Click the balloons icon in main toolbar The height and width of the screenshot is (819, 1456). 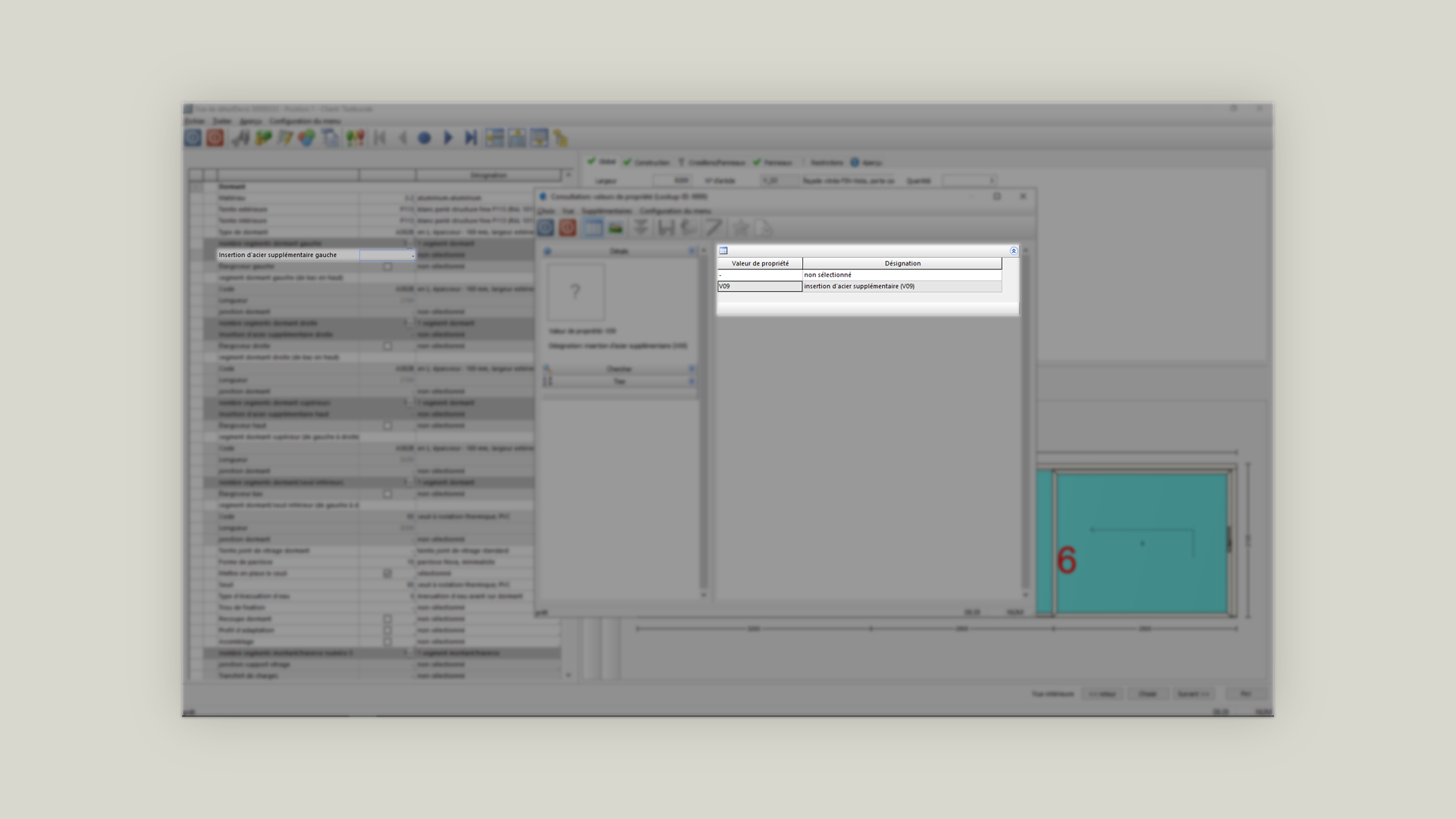pyautogui.click(x=355, y=138)
